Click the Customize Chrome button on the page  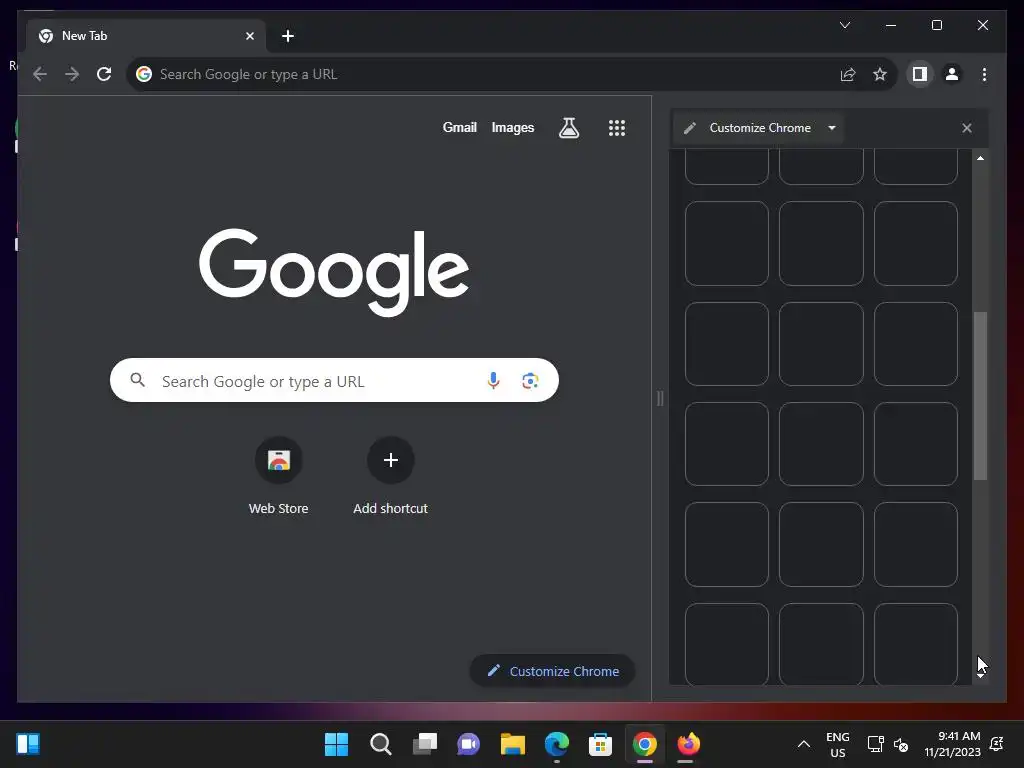[x=552, y=671]
